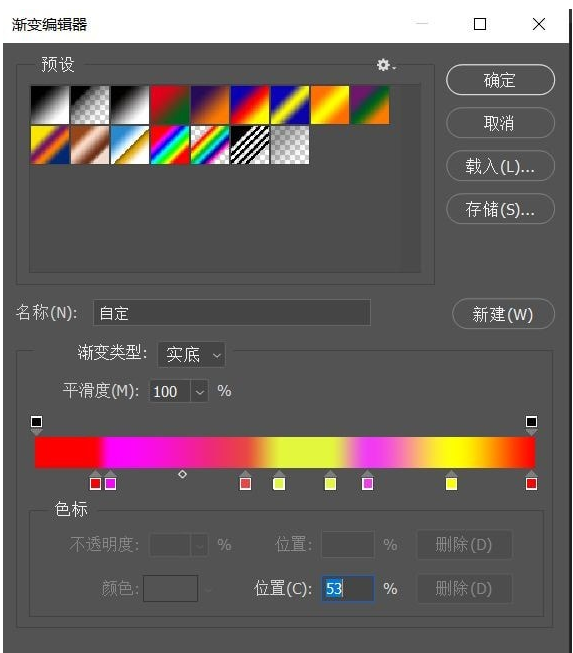
Task: Select the chrome gradient preset
Action: 130,145
